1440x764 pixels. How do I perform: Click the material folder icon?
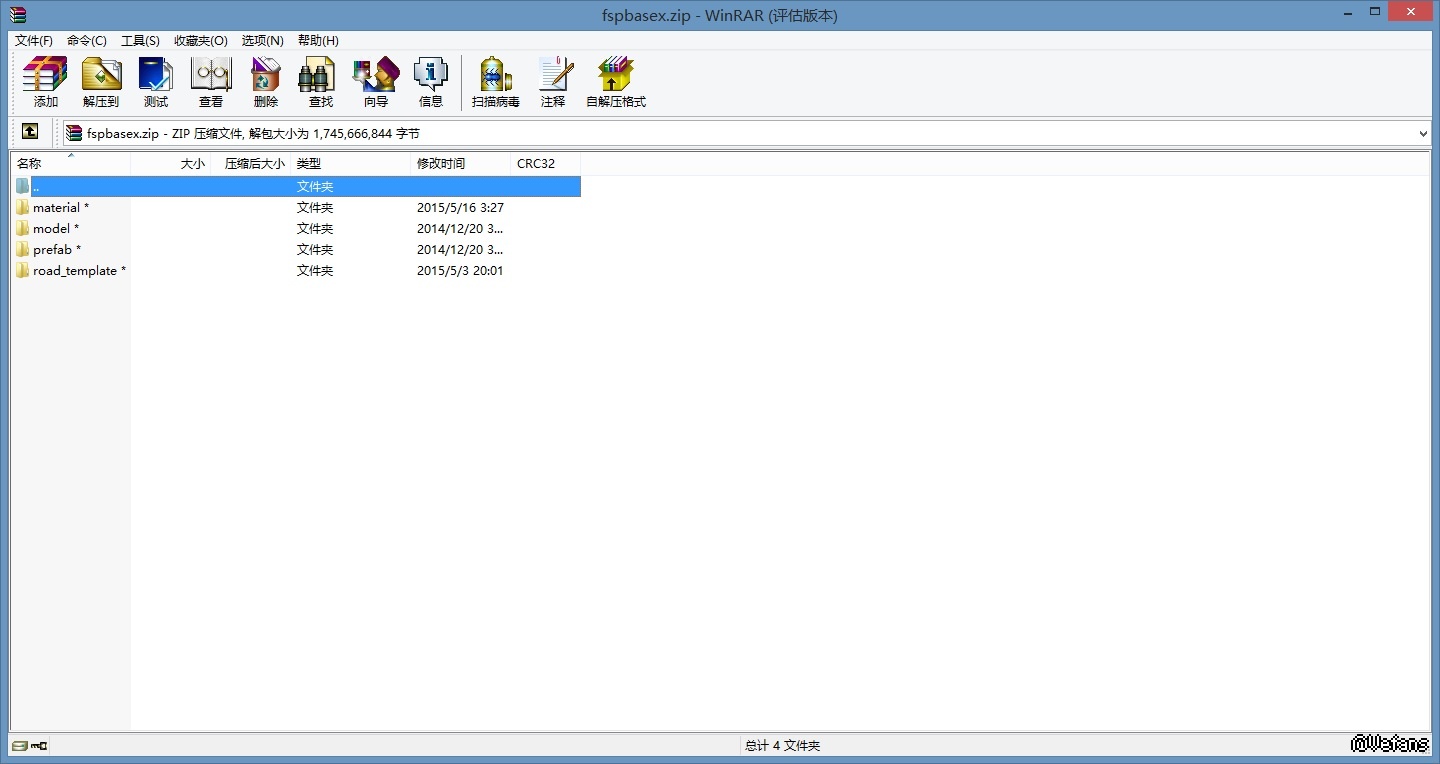[22, 207]
